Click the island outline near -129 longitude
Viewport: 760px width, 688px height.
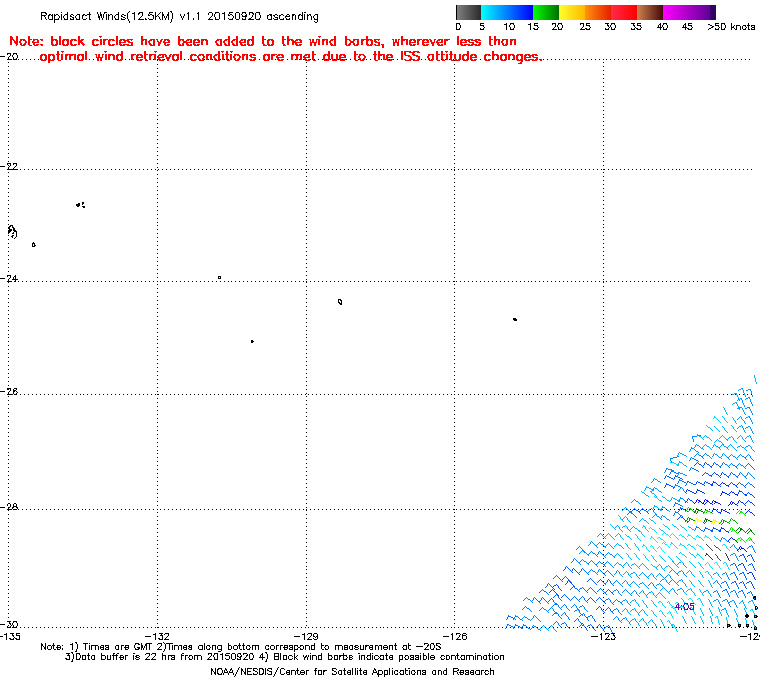[340, 302]
